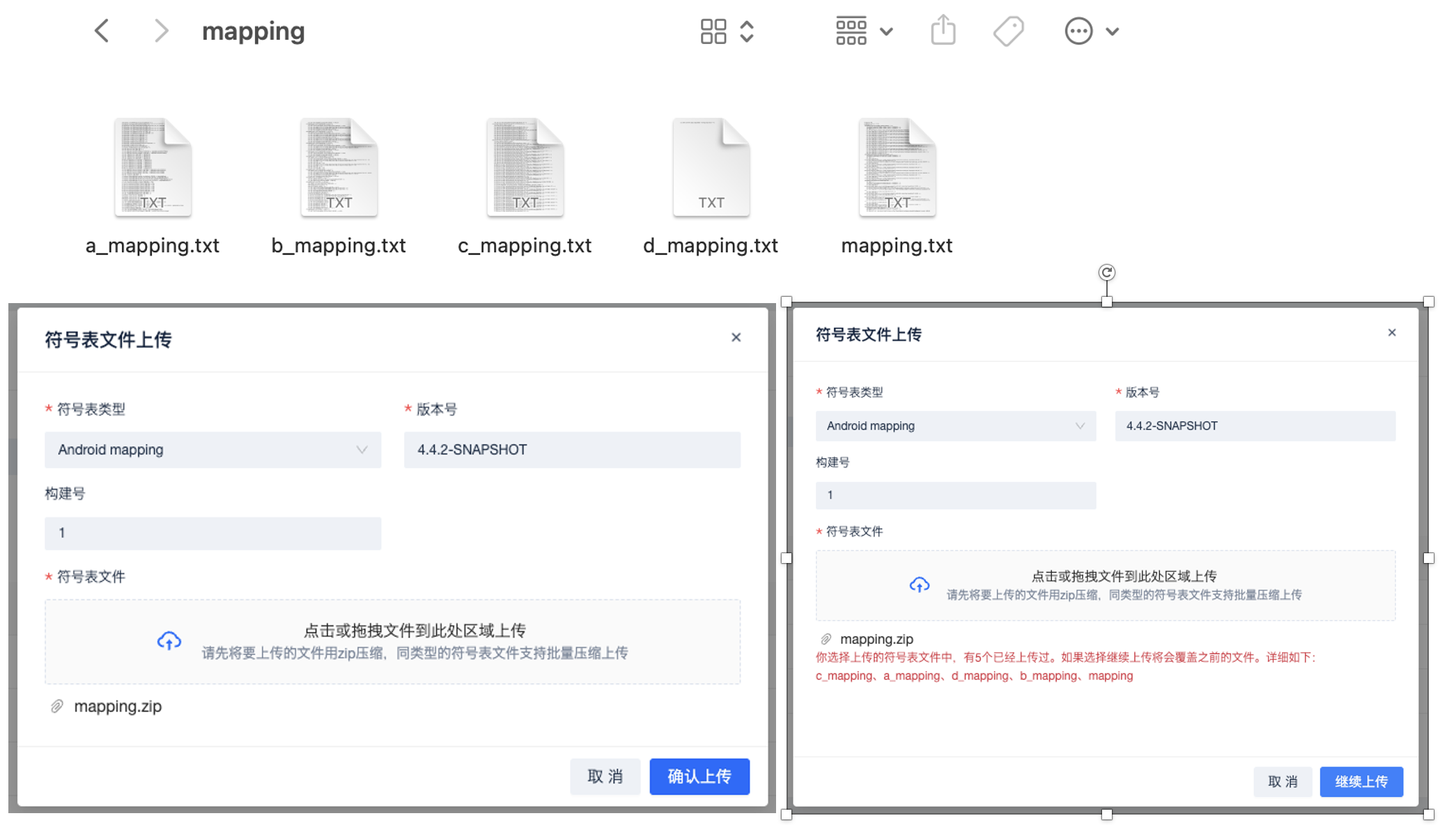Screen dimensions: 1456x825
Task: Click paperclip icon beside mapping.zip in left dialog
Action: point(57,706)
